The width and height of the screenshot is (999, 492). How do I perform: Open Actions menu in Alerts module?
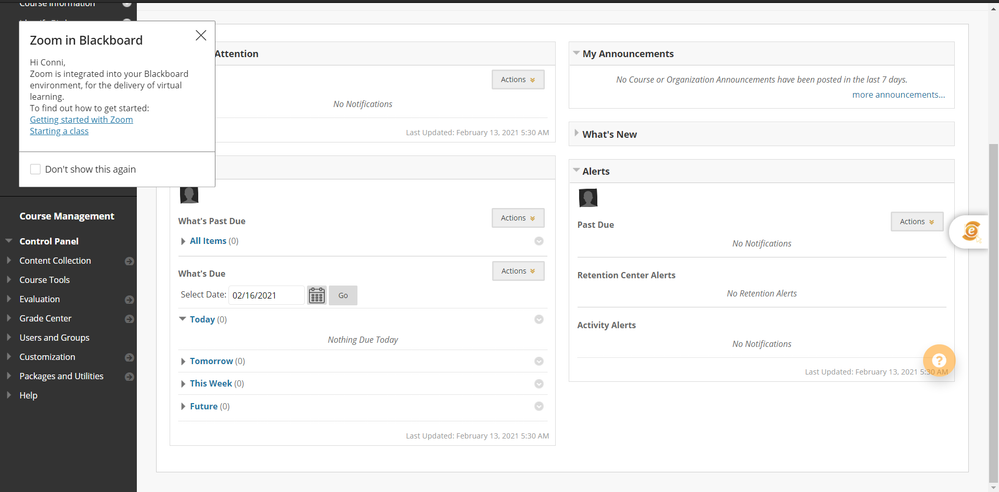point(917,222)
